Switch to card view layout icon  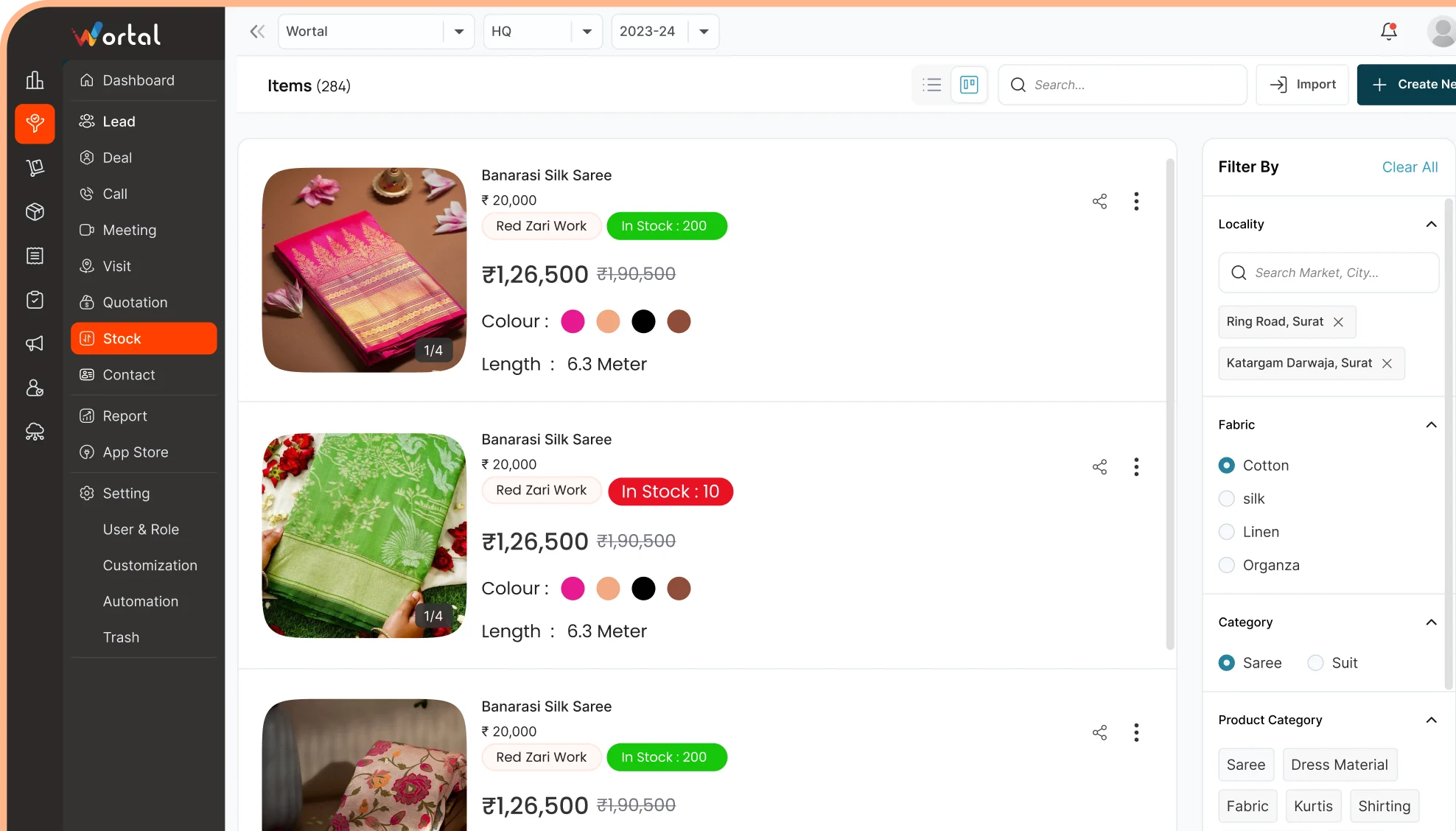969,85
